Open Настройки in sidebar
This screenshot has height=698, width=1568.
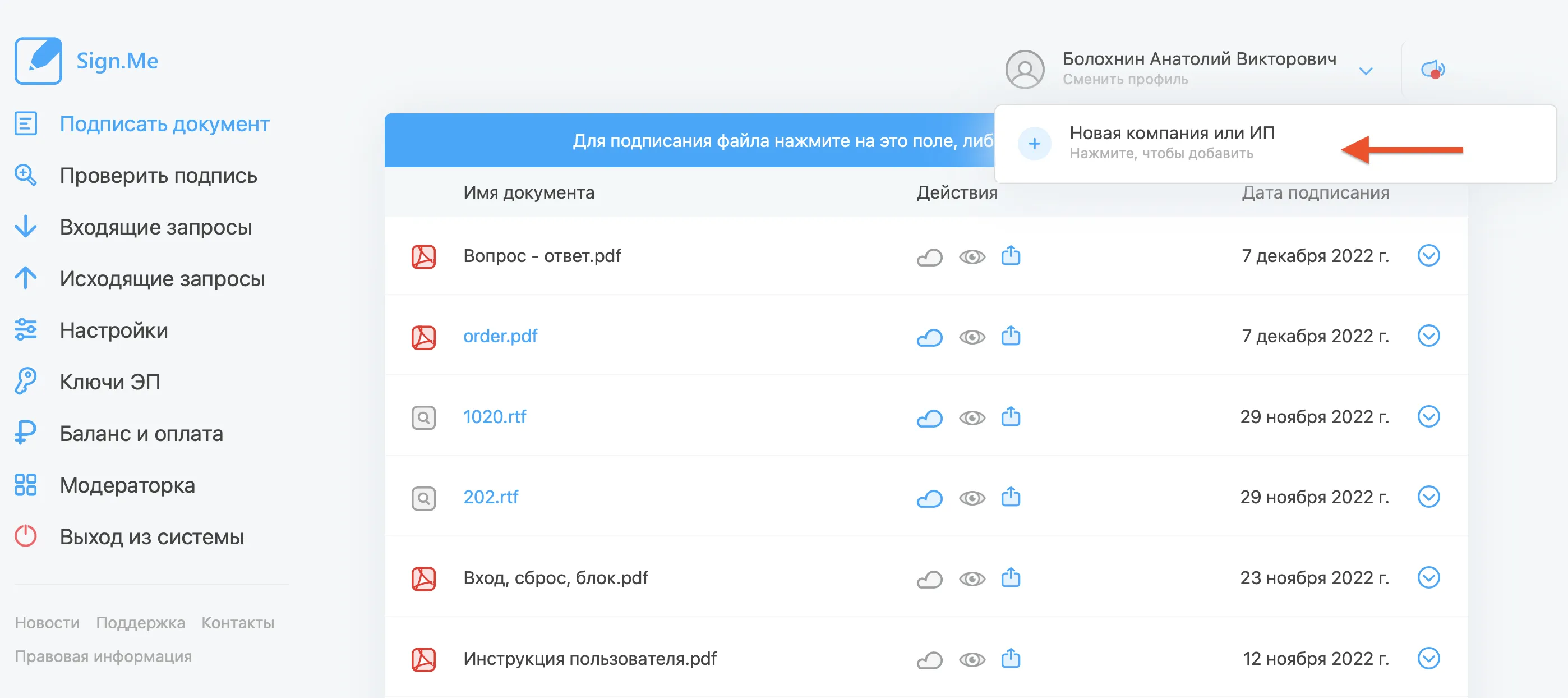(x=114, y=330)
